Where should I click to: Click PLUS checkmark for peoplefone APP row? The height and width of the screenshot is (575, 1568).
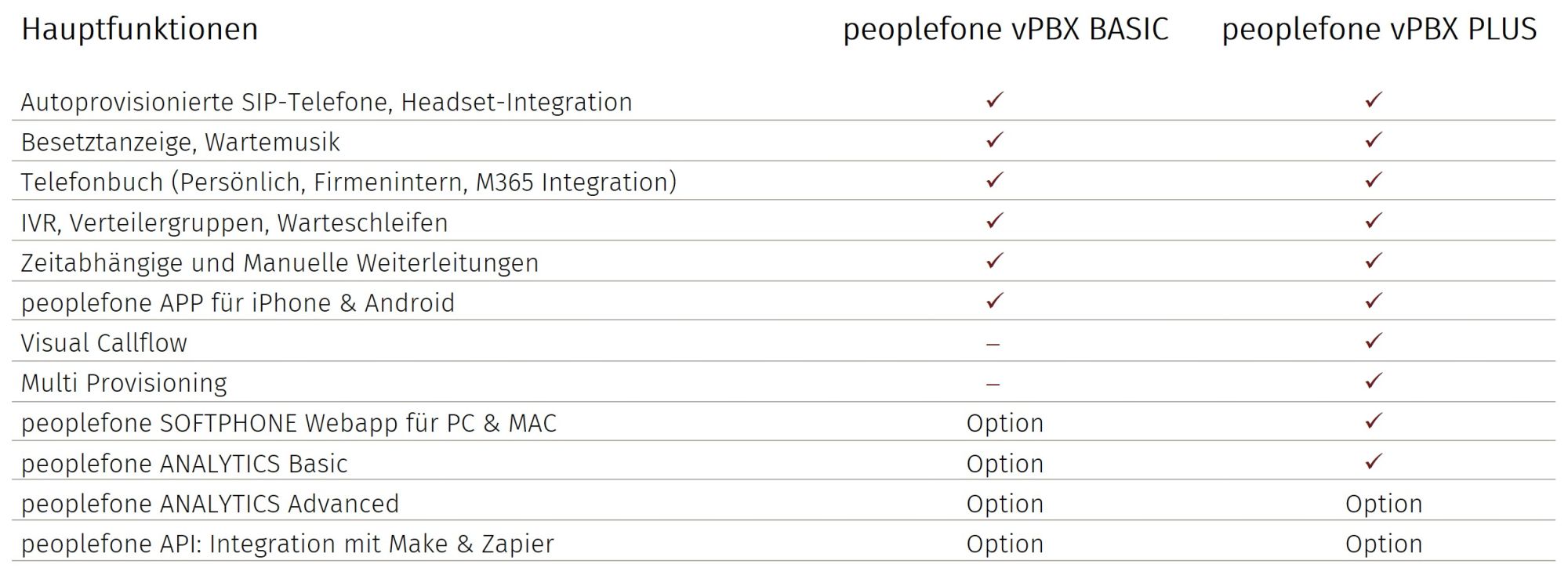tap(1374, 301)
